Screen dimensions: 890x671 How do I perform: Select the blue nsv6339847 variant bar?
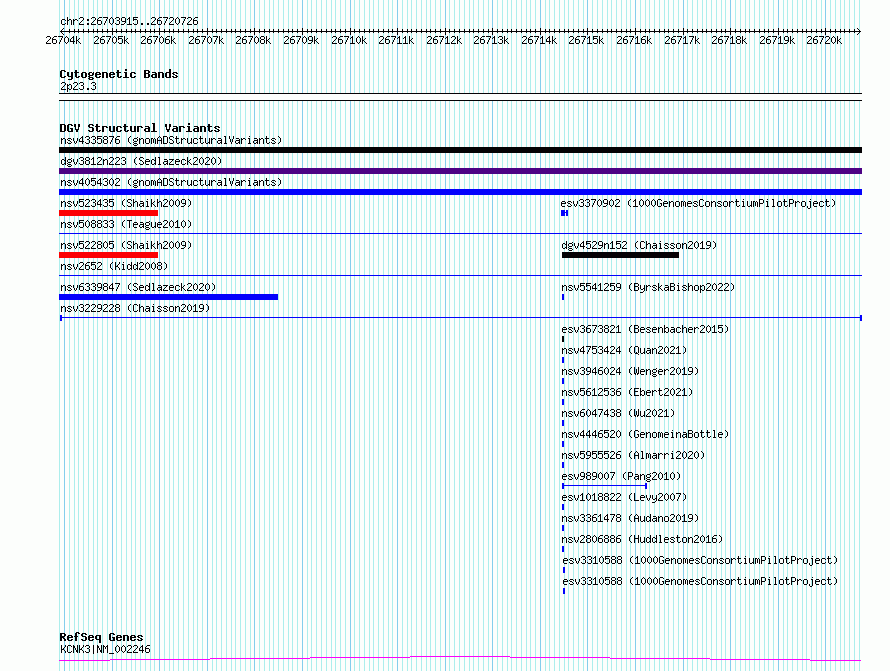tap(169, 297)
